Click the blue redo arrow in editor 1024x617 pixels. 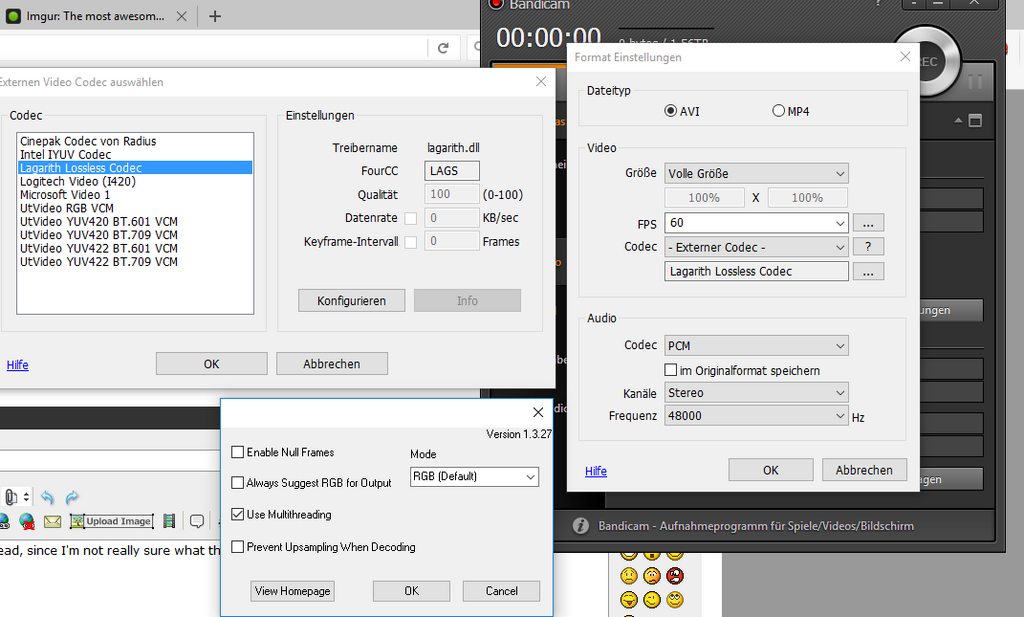(x=72, y=498)
